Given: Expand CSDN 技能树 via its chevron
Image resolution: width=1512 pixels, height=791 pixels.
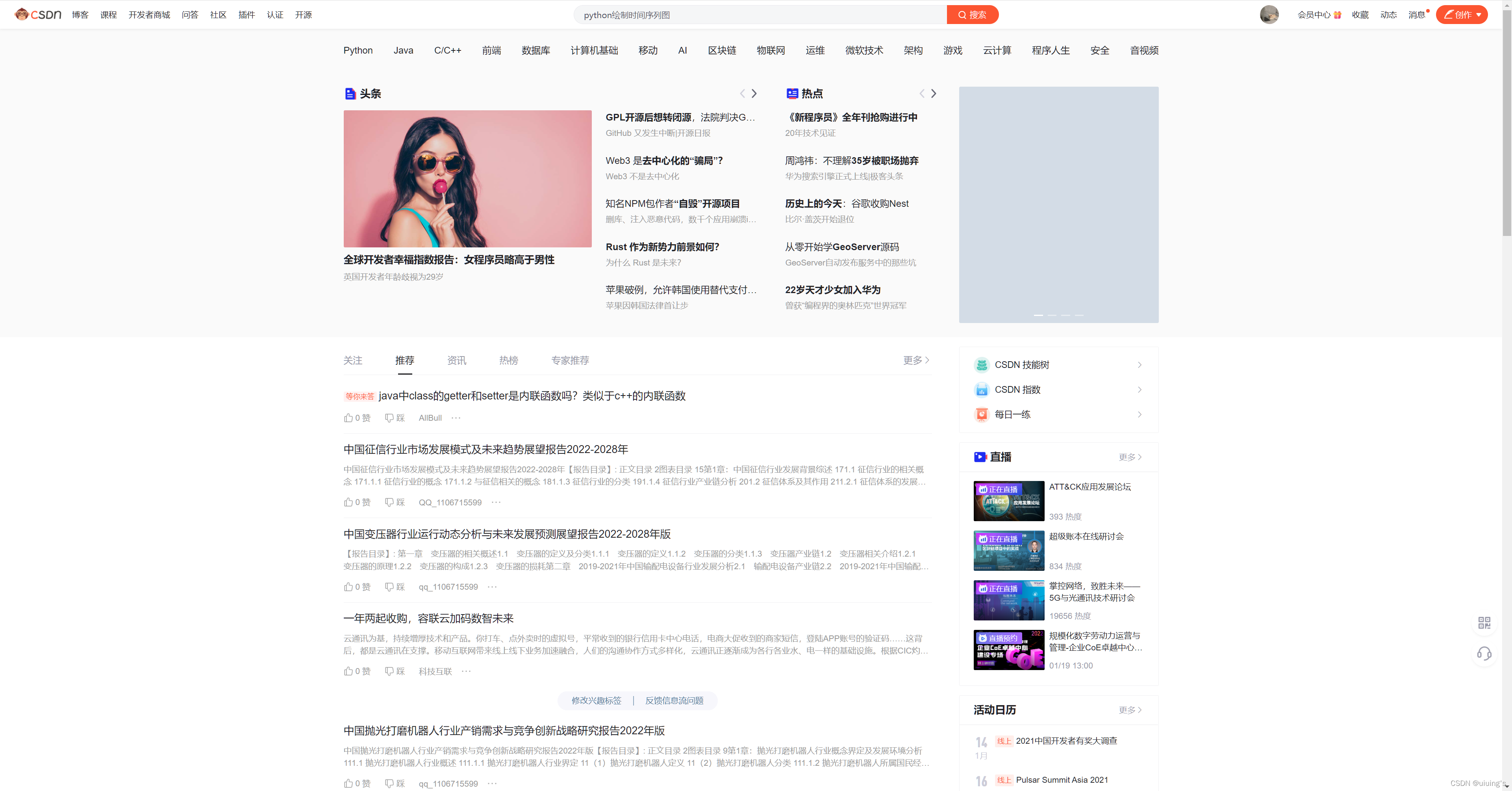Looking at the screenshot, I should 1139,365.
